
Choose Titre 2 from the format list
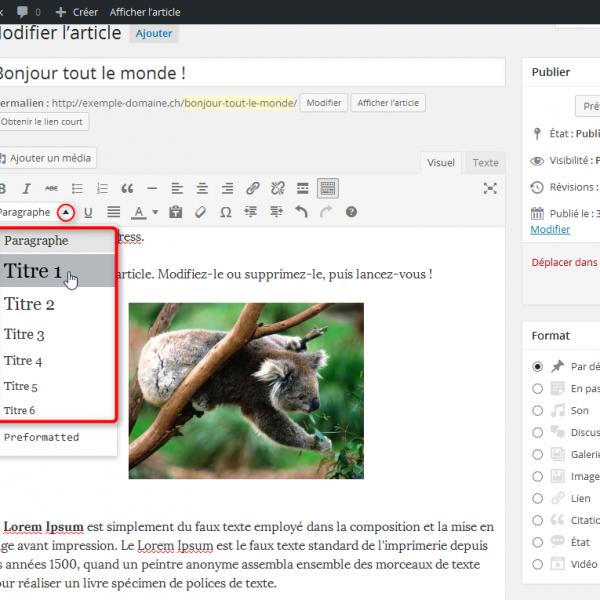29,304
